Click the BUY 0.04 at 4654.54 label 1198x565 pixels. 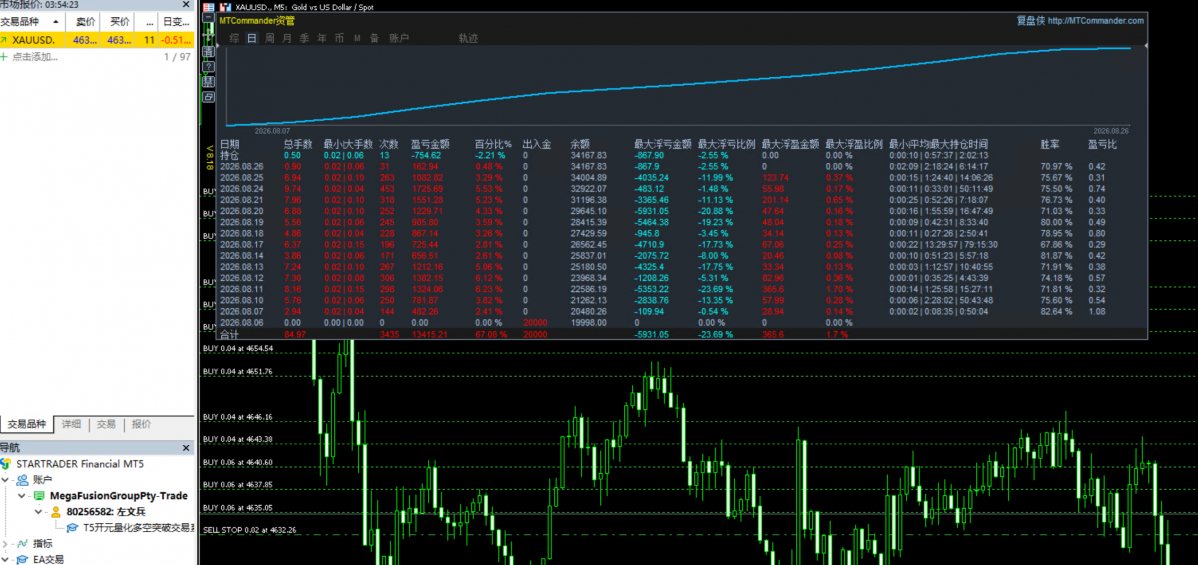click(240, 349)
